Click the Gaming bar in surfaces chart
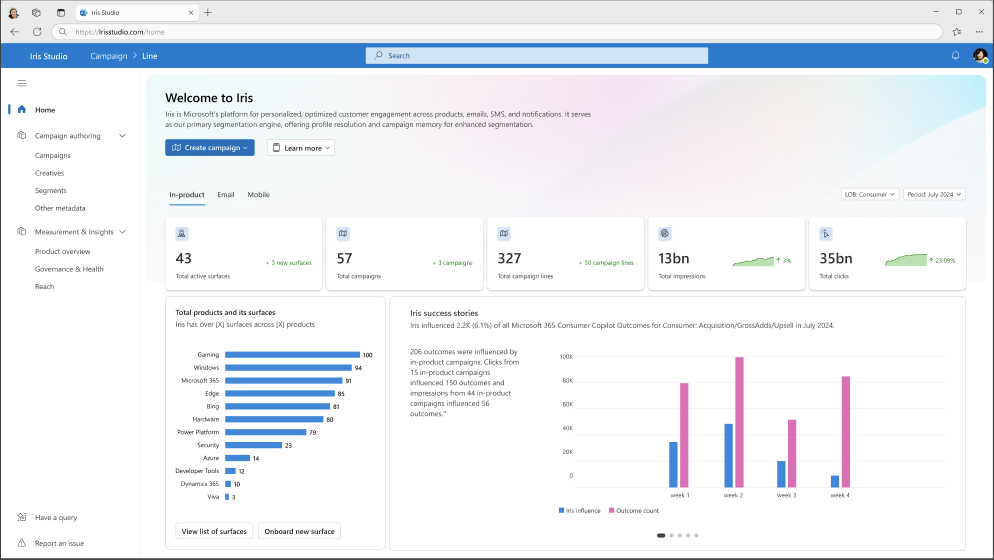 pyautogui.click(x=292, y=355)
